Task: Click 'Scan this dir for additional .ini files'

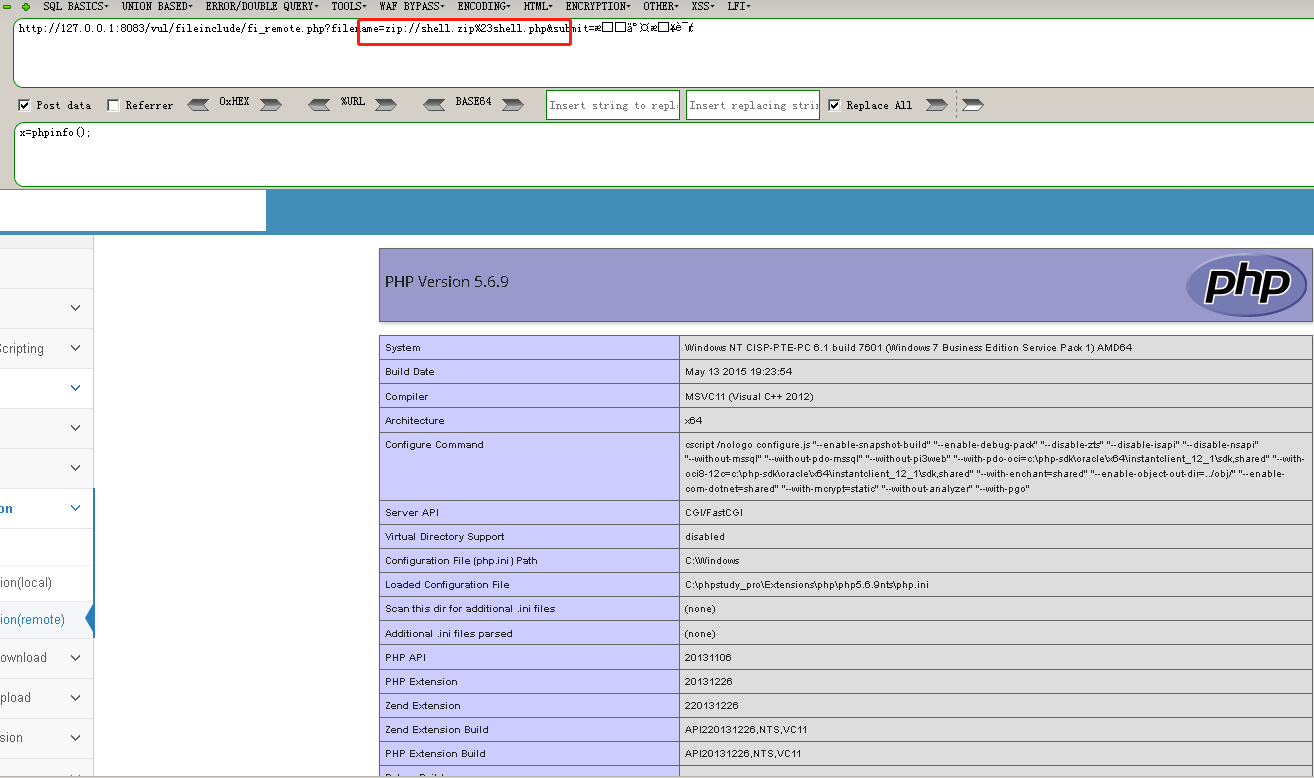Action: click(x=470, y=609)
